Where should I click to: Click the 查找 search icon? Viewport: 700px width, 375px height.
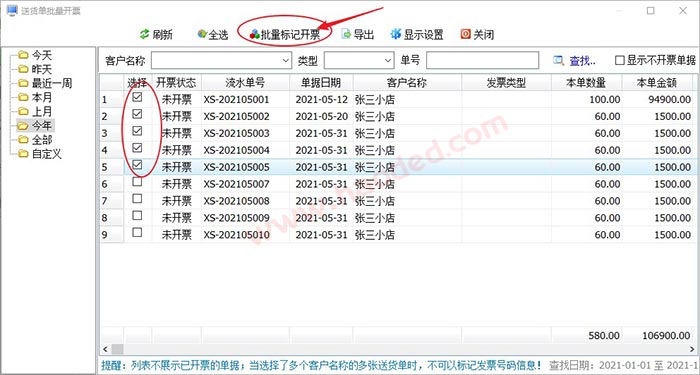point(558,60)
